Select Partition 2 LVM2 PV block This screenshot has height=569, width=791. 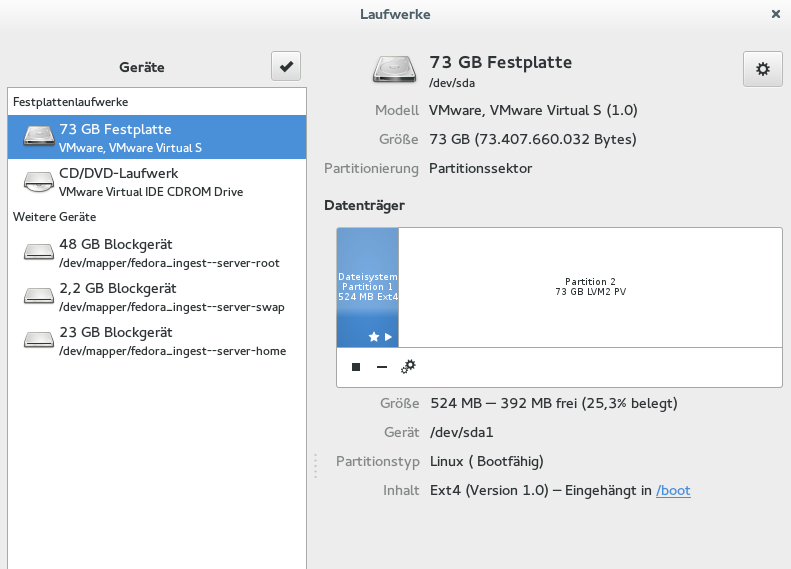click(590, 287)
